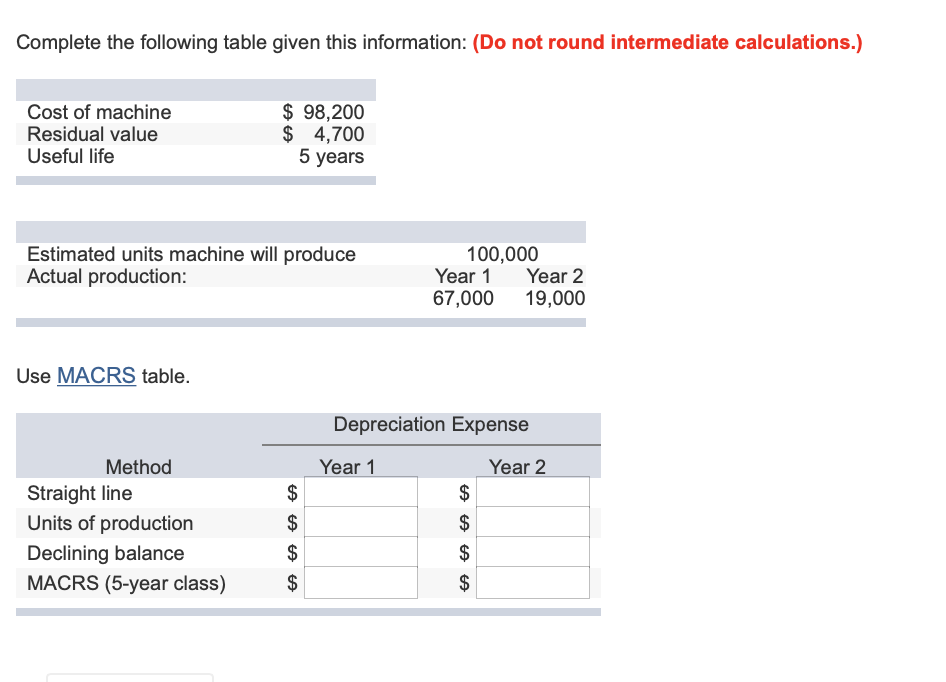Click the Useful life cell showing 5 years
This screenshot has width=946, height=682.
(x=331, y=156)
